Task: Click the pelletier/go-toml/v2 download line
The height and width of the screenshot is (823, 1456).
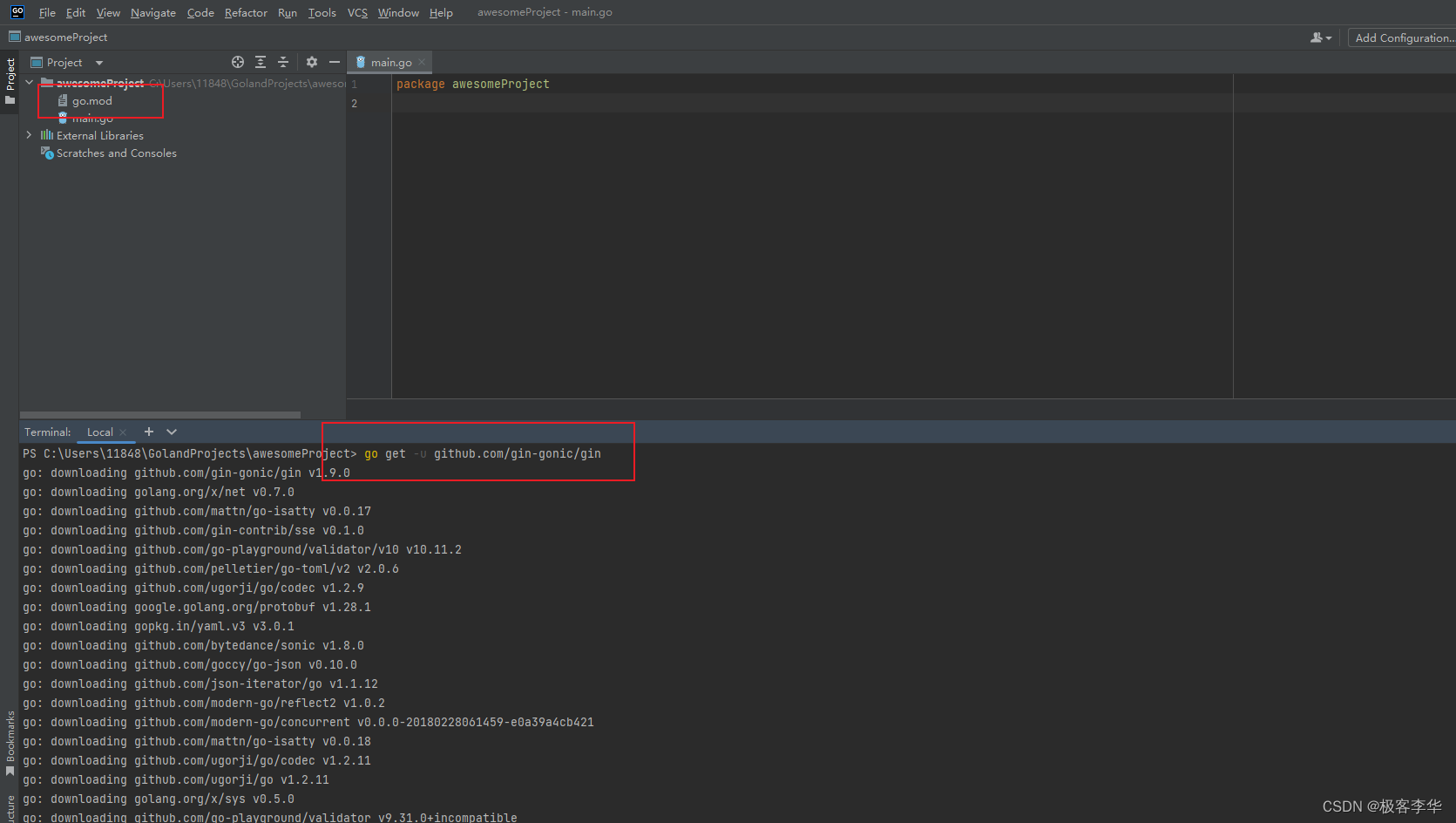Action: (x=211, y=569)
